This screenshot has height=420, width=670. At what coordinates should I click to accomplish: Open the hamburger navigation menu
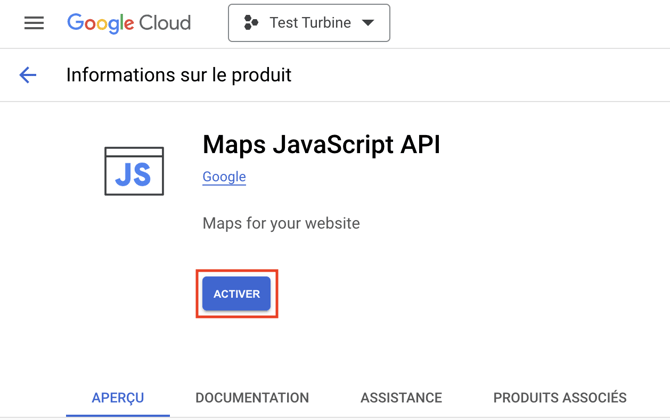pos(34,23)
